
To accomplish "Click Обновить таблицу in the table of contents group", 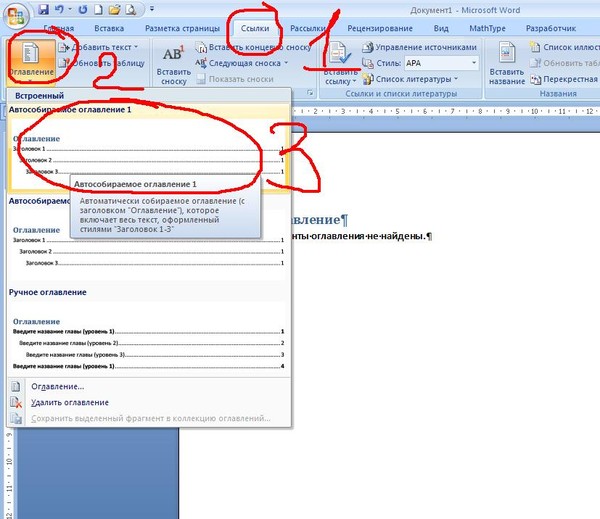I will coord(102,63).
